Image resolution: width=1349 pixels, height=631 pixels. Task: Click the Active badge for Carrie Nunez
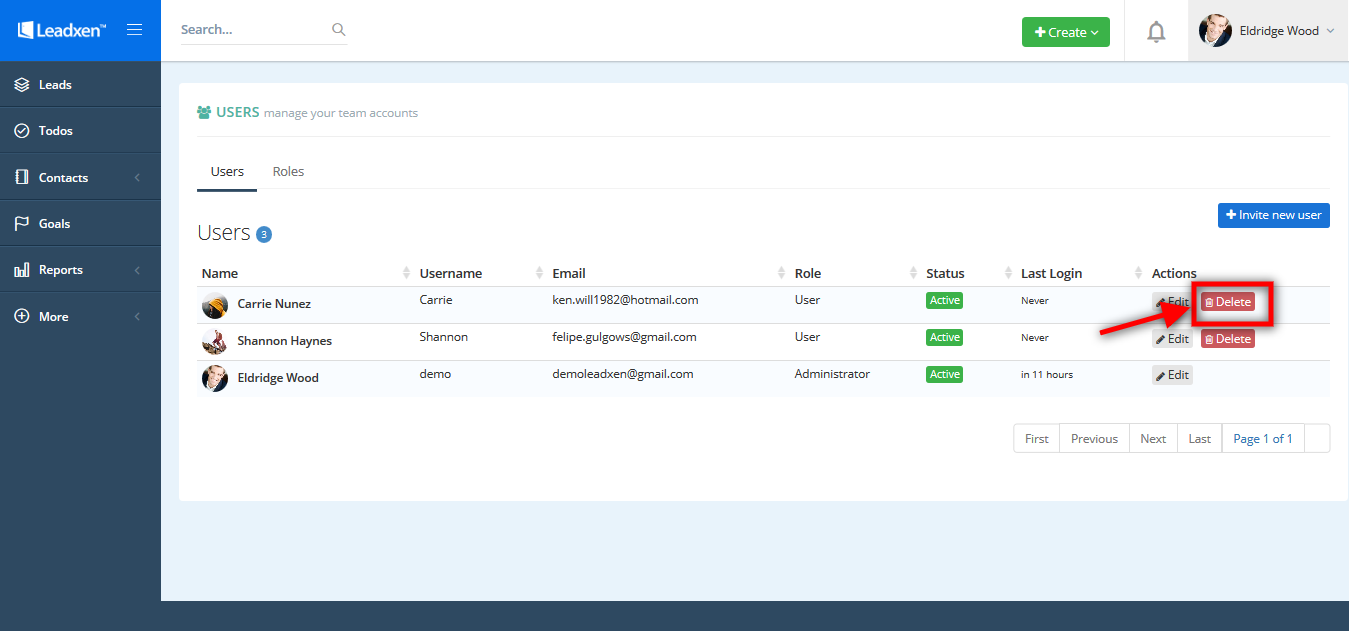944,300
